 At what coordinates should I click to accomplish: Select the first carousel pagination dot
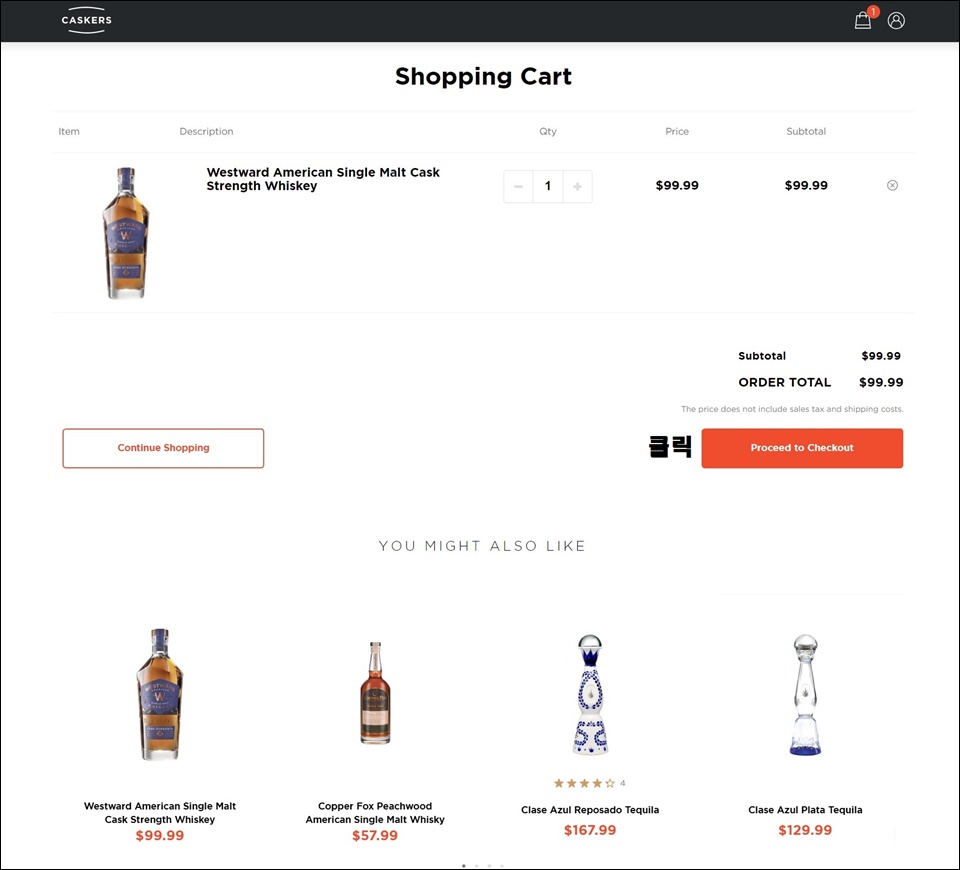tap(464, 865)
